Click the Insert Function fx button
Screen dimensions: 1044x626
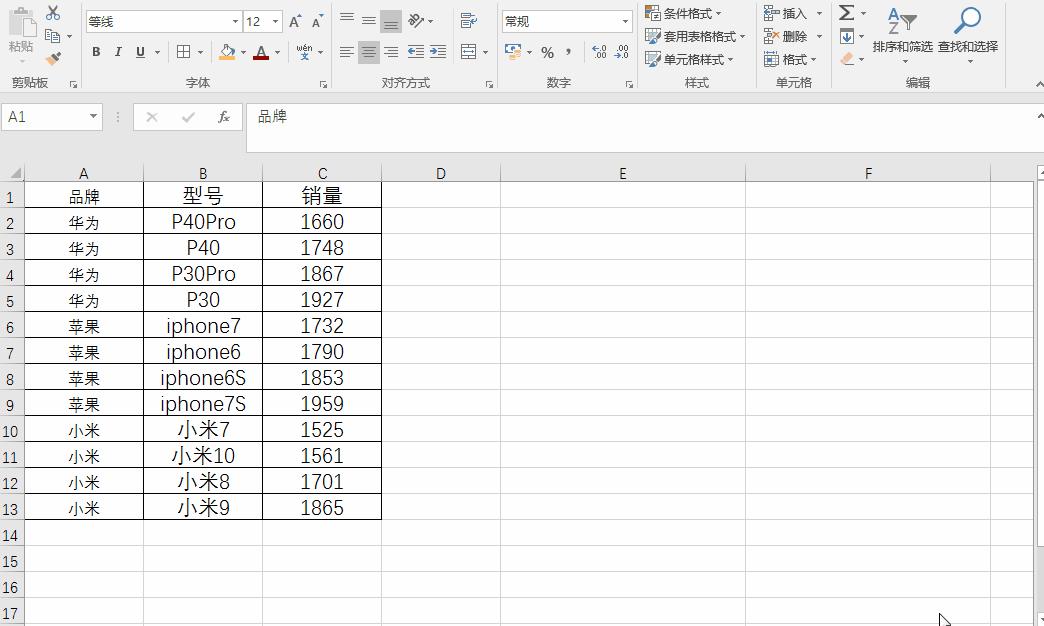pyautogui.click(x=224, y=116)
